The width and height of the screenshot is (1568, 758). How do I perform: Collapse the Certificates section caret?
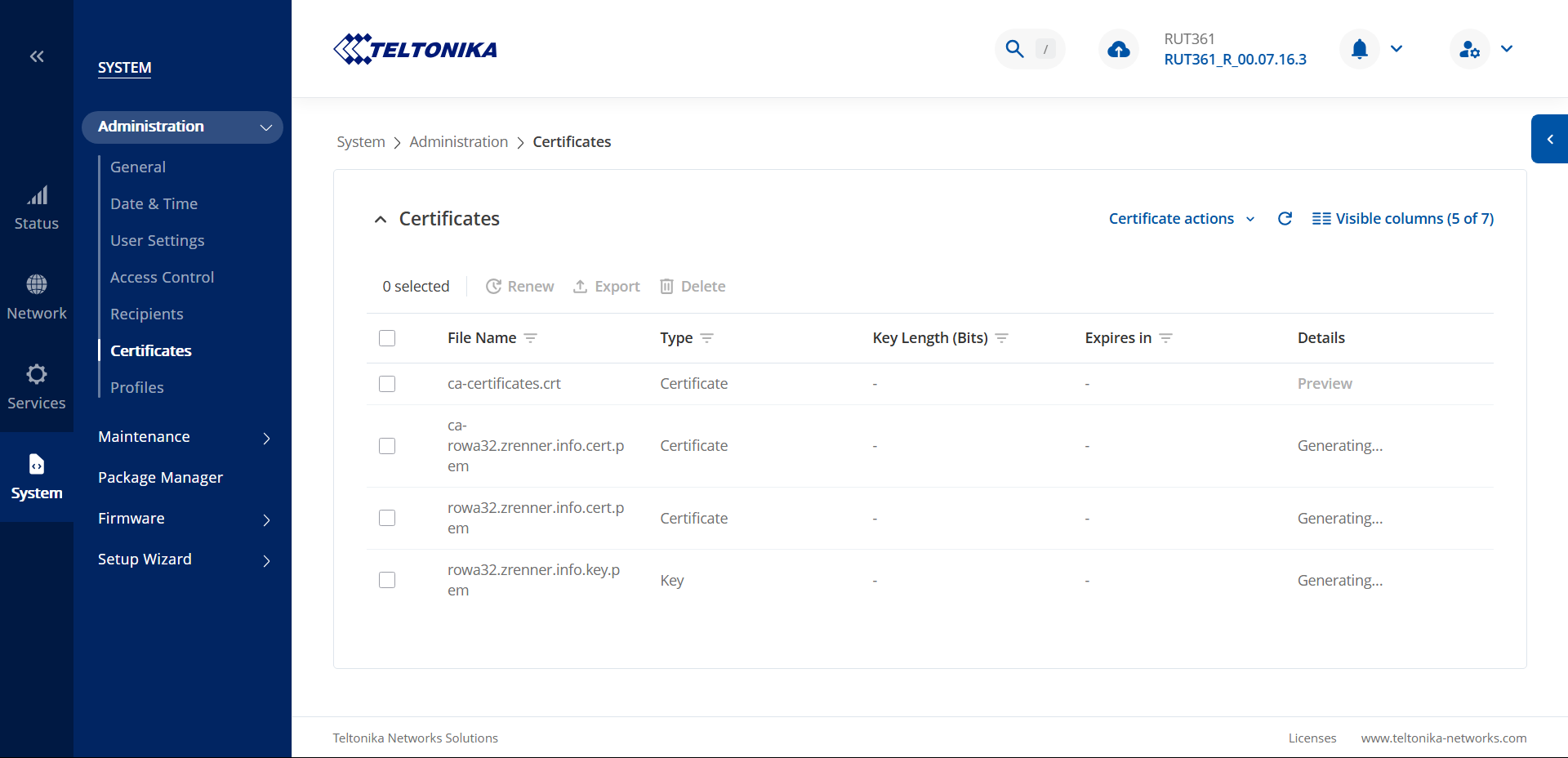381,219
